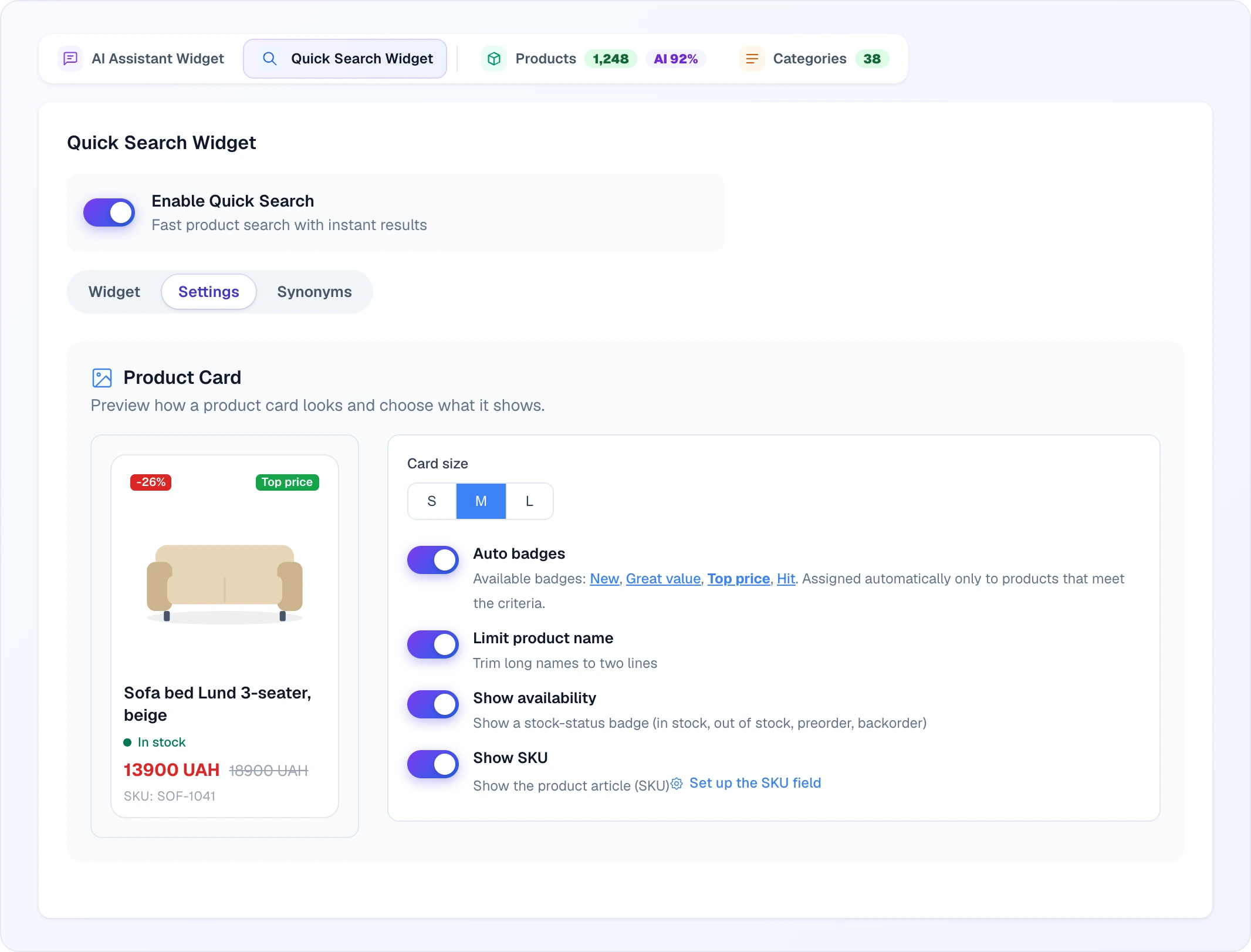This screenshot has width=1251, height=952.
Task: Click the Products cube icon
Action: 494,59
